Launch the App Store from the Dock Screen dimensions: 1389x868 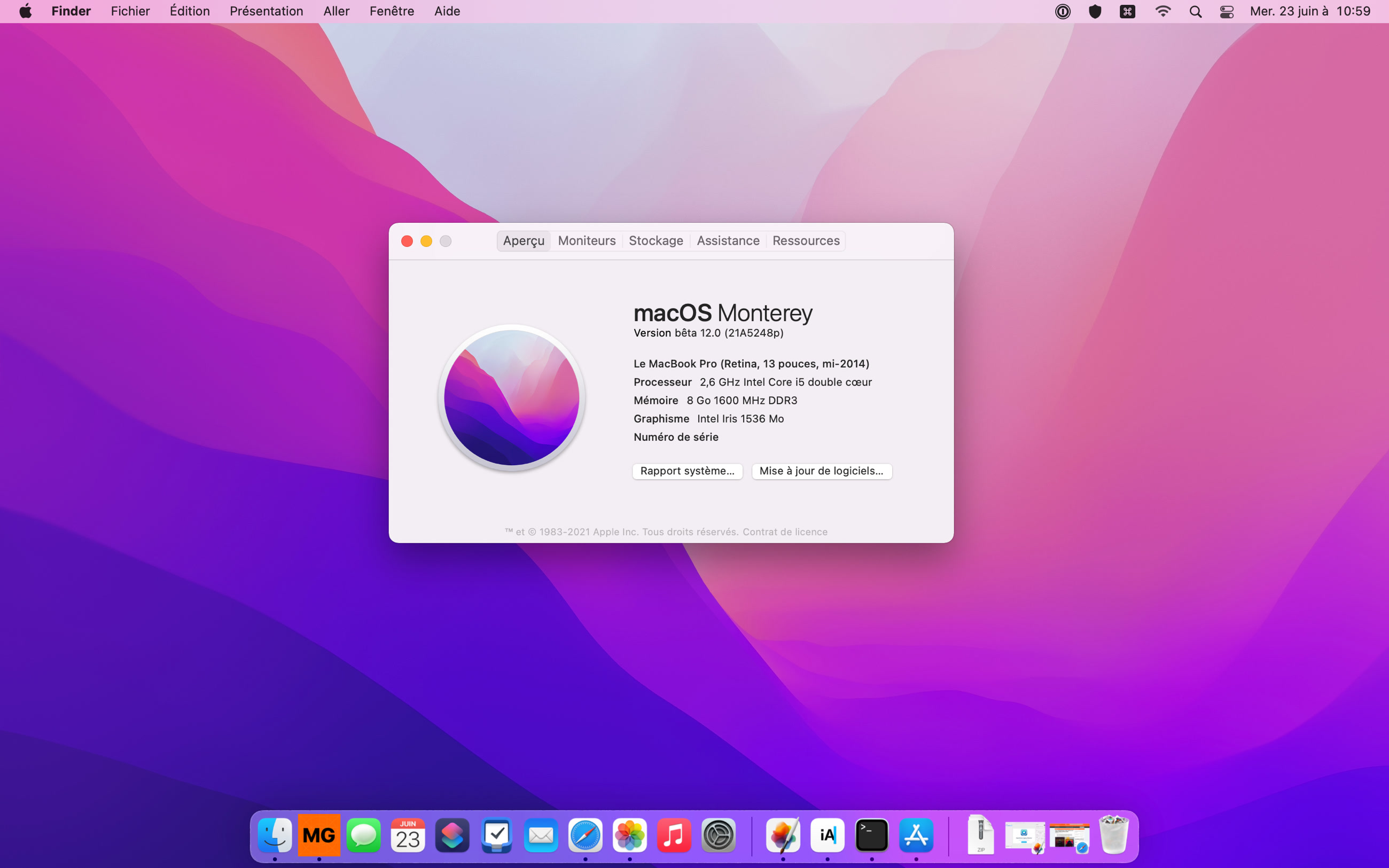pos(917,835)
